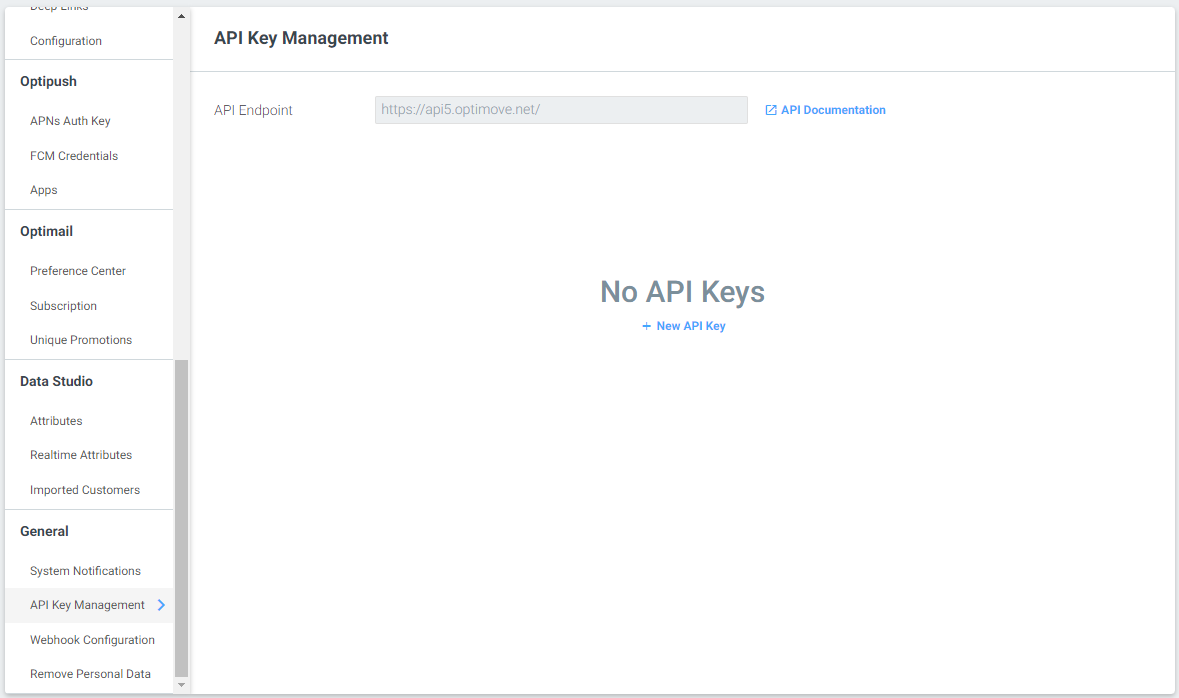Open Unique Promotions settings

point(80,339)
